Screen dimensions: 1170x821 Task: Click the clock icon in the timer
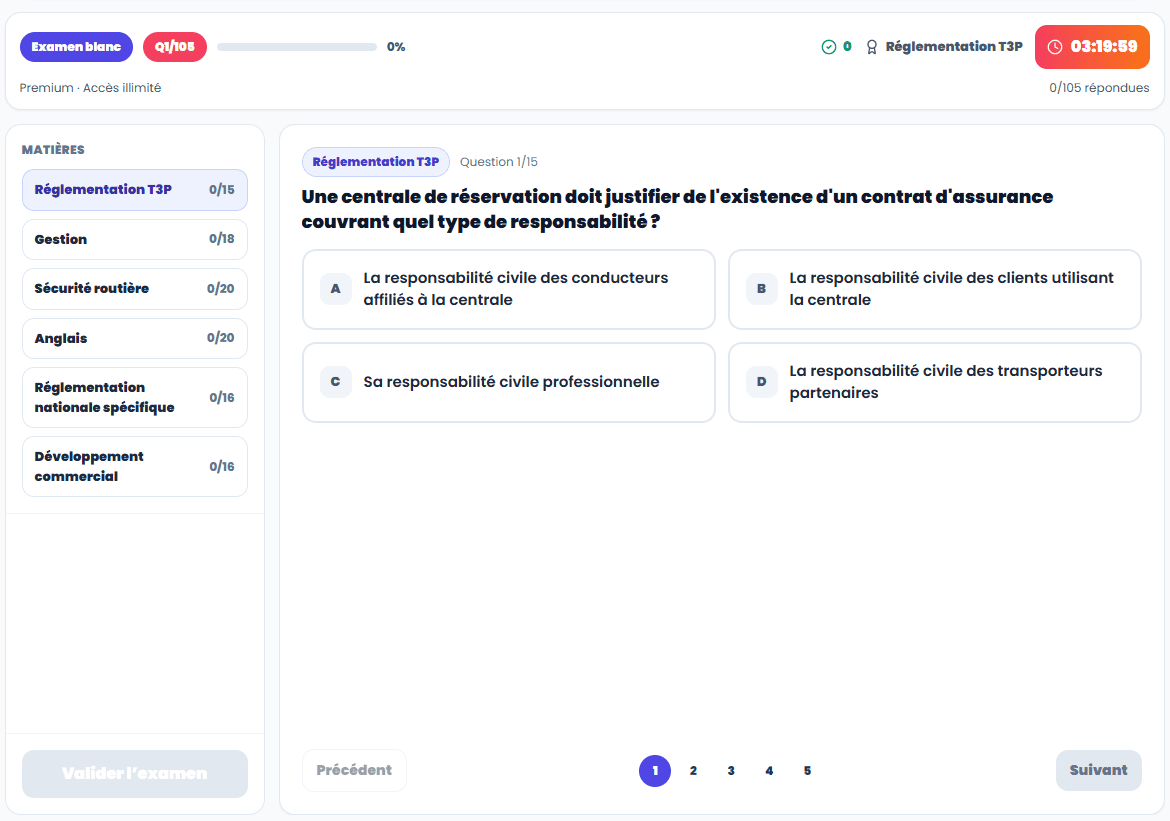click(x=1054, y=47)
